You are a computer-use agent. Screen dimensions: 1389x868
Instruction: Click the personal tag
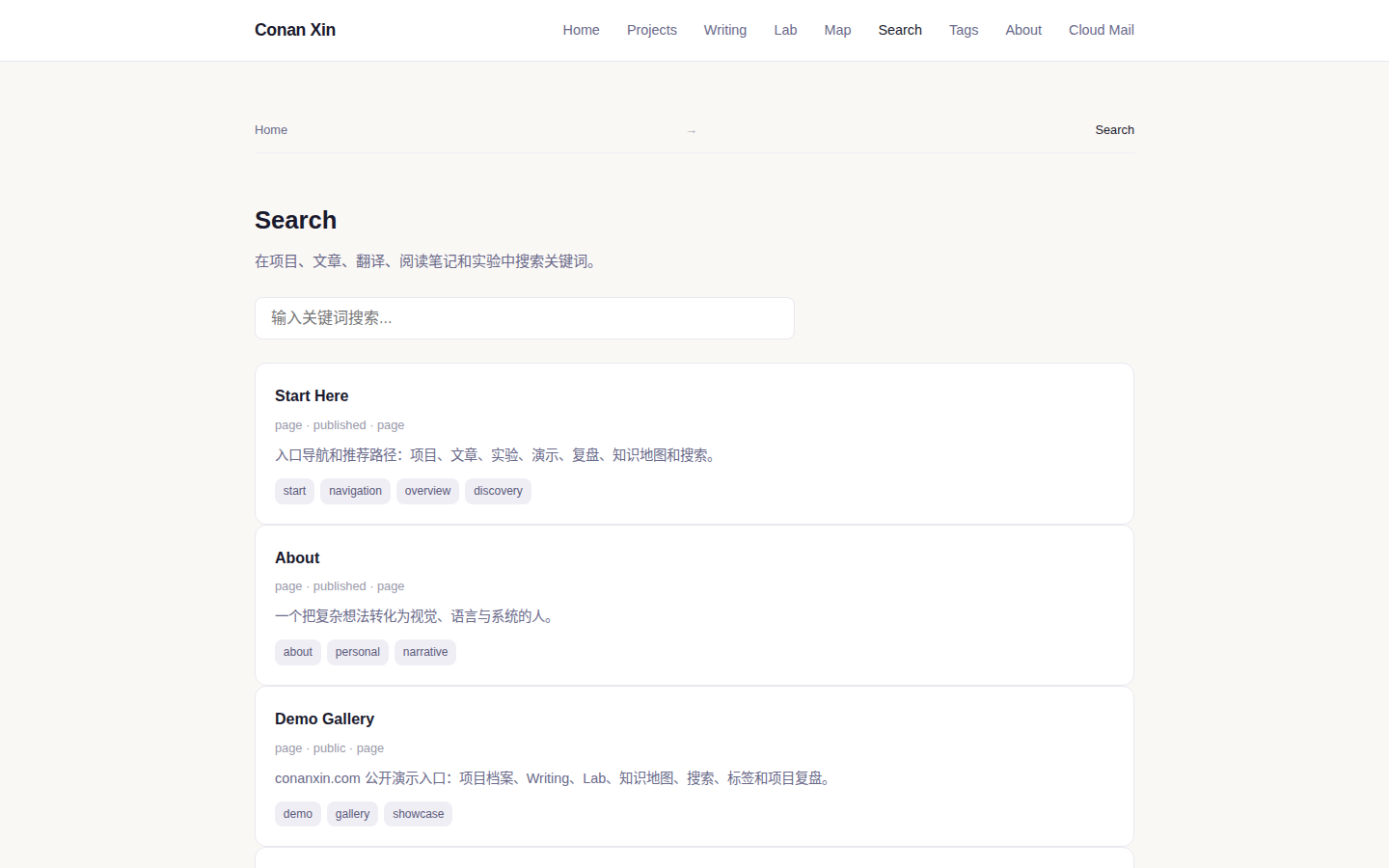click(x=358, y=652)
